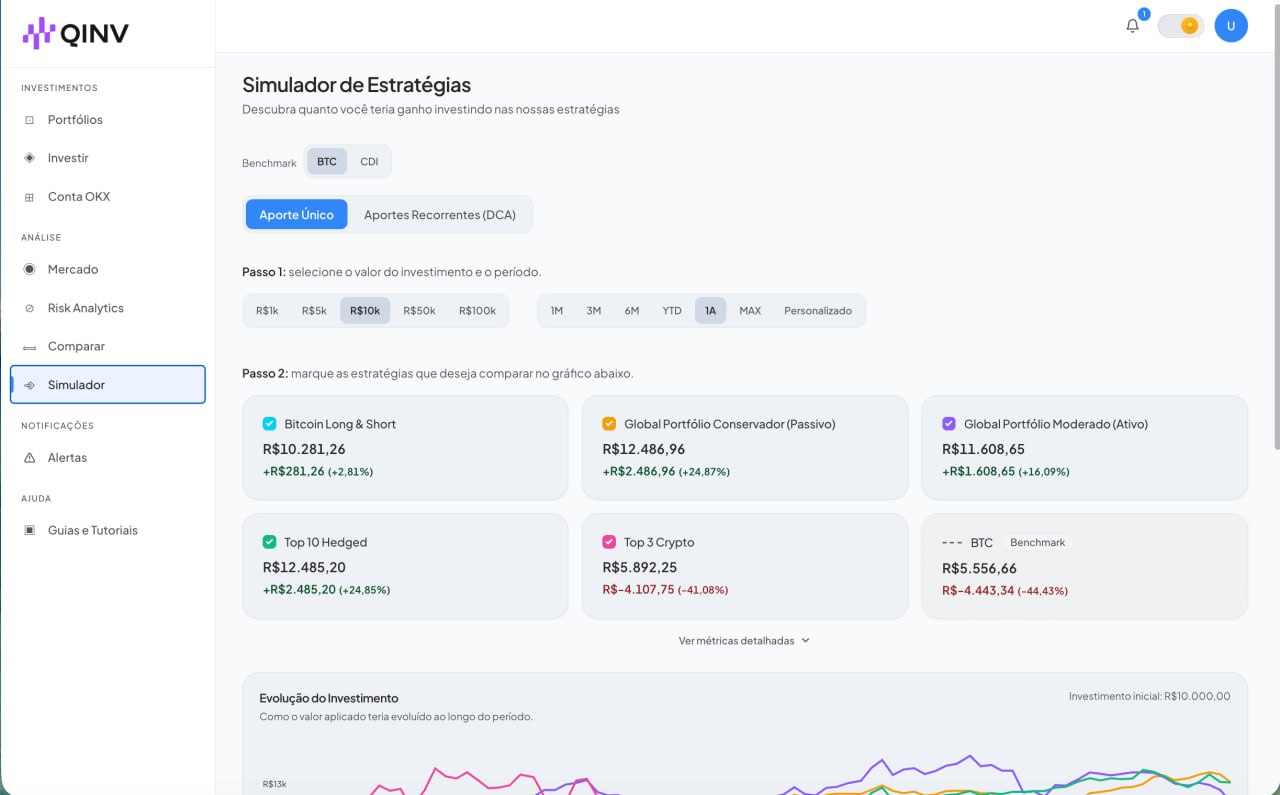This screenshot has width=1280, height=795.
Task: Open Risk Analytics
Action: point(107,308)
